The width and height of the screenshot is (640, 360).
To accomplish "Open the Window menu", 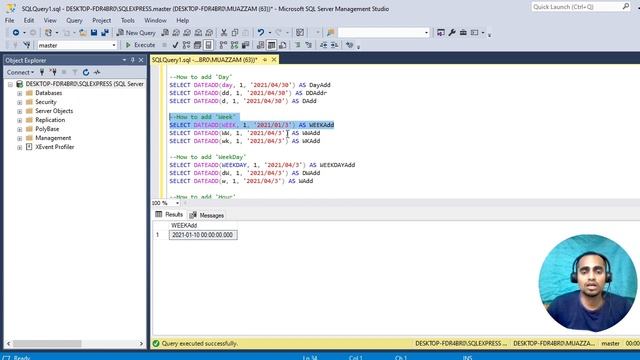I will click(x=155, y=20).
